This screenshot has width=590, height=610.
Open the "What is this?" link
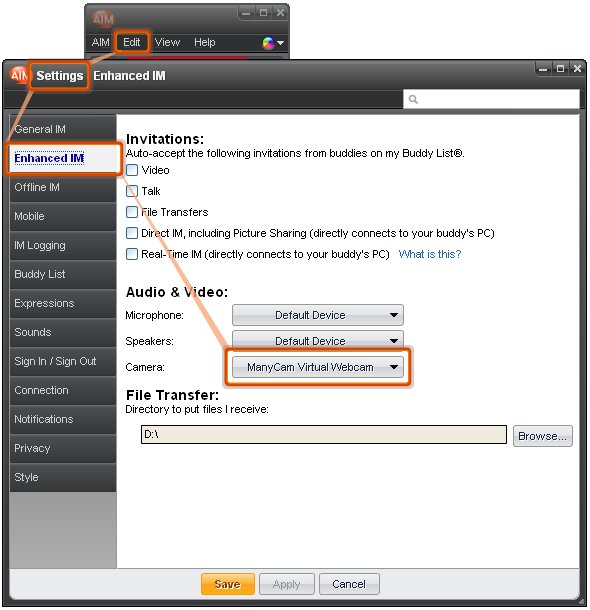coord(430,254)
